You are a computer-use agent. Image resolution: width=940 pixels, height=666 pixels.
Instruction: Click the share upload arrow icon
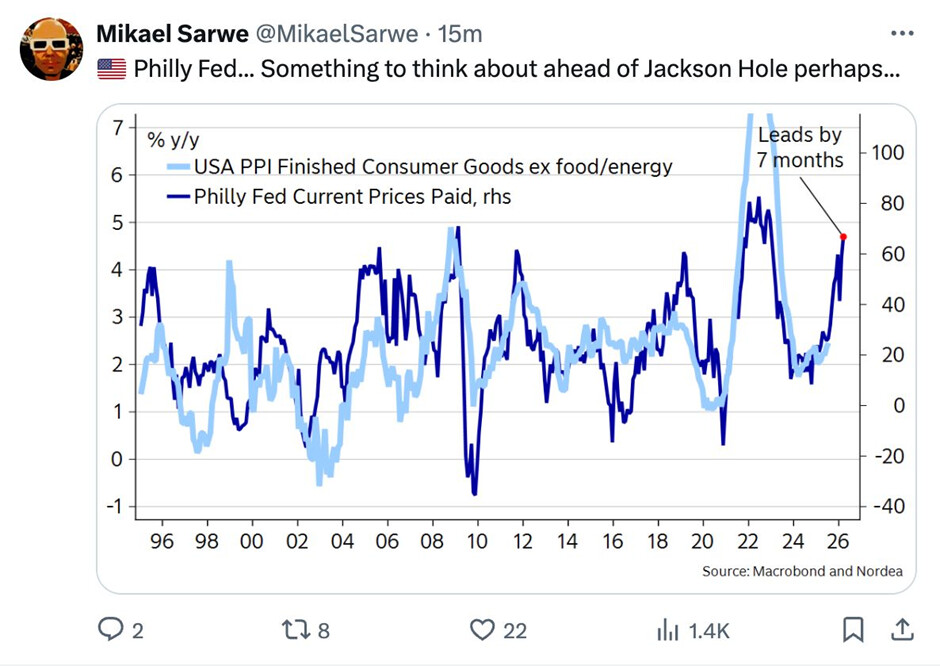tap(901, 630)
